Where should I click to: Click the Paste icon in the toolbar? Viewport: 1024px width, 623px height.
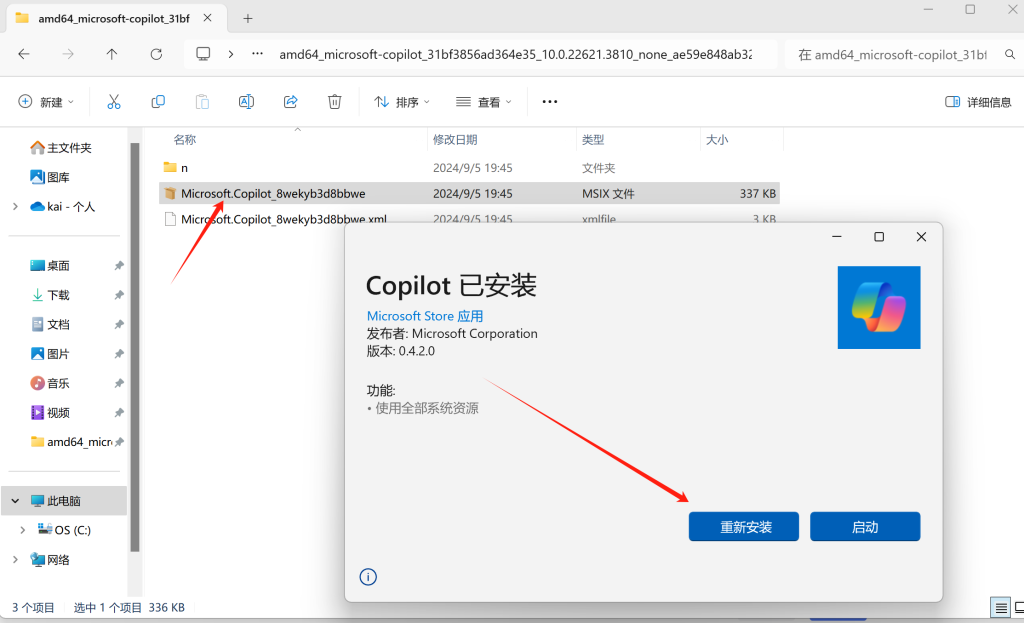(202, 101)
